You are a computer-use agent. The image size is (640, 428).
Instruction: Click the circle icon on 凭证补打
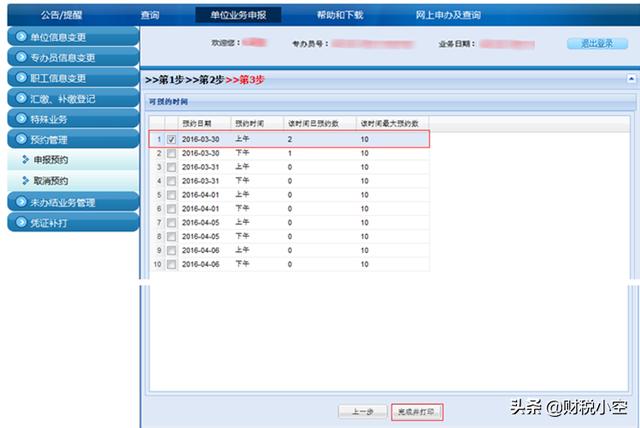click(21, 222)
